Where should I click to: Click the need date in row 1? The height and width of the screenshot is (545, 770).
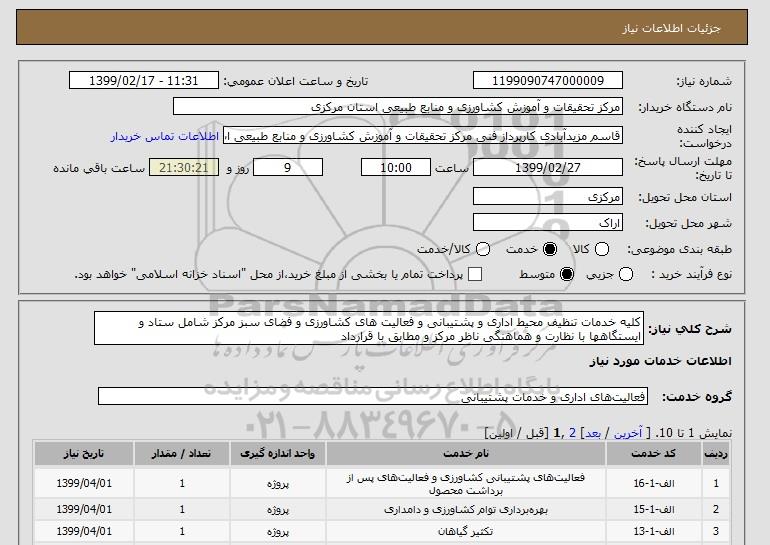point(84,484)
